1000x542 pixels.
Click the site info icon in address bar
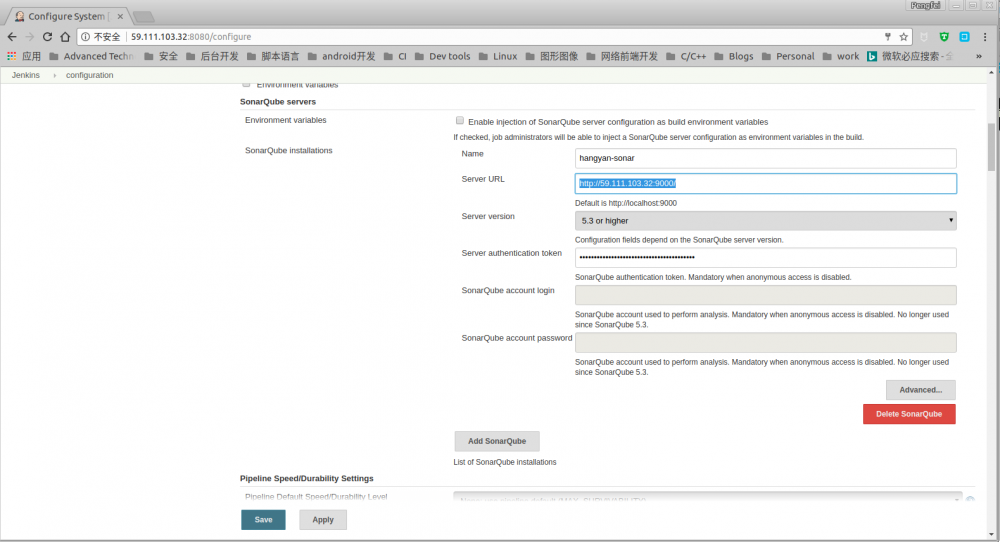coord(85,37)
